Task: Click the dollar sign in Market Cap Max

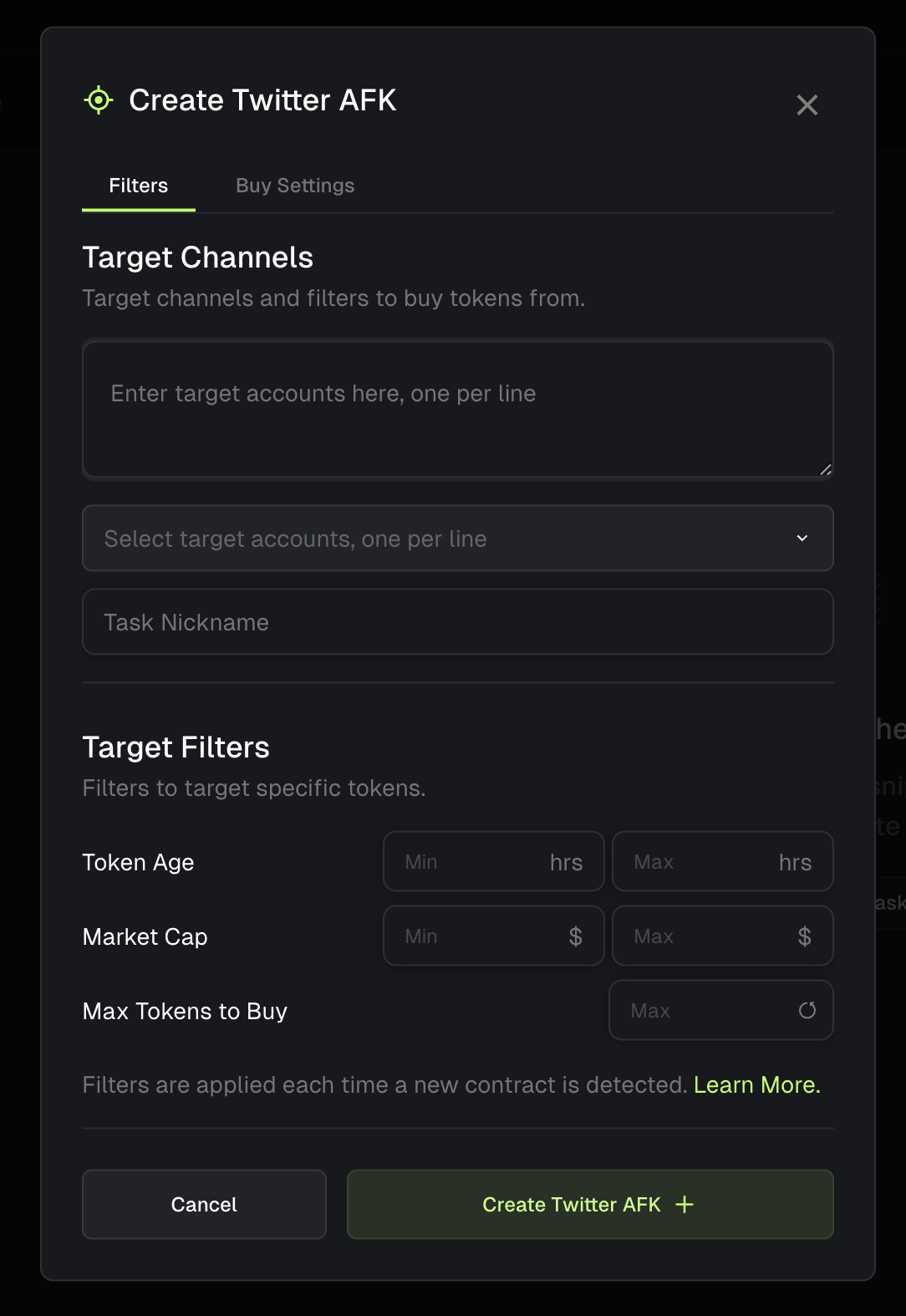Action: click(x=804, y=936)
